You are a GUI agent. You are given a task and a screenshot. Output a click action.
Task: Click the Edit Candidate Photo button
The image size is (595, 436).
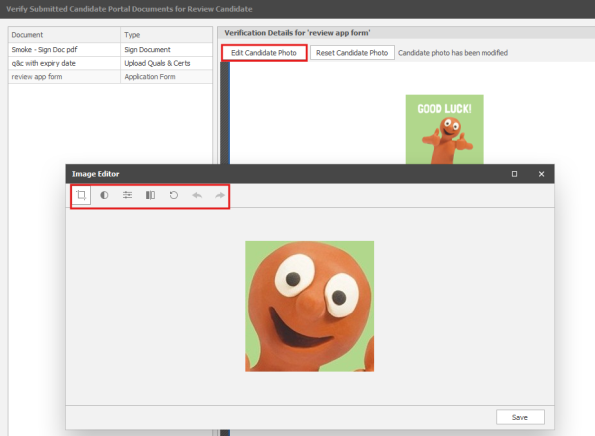click(264, 53)
